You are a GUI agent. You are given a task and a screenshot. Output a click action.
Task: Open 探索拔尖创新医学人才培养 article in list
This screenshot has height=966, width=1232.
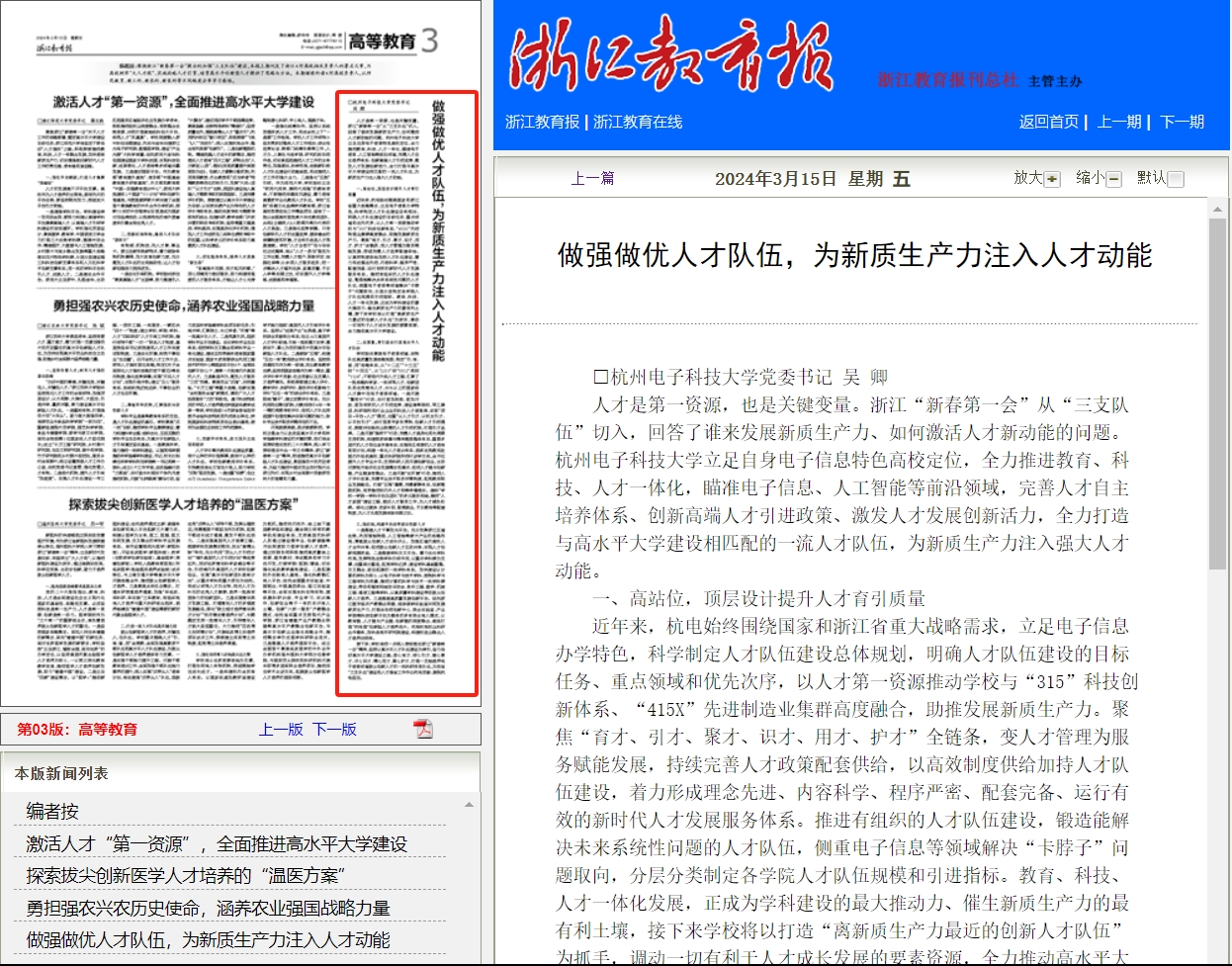point(185,876)
